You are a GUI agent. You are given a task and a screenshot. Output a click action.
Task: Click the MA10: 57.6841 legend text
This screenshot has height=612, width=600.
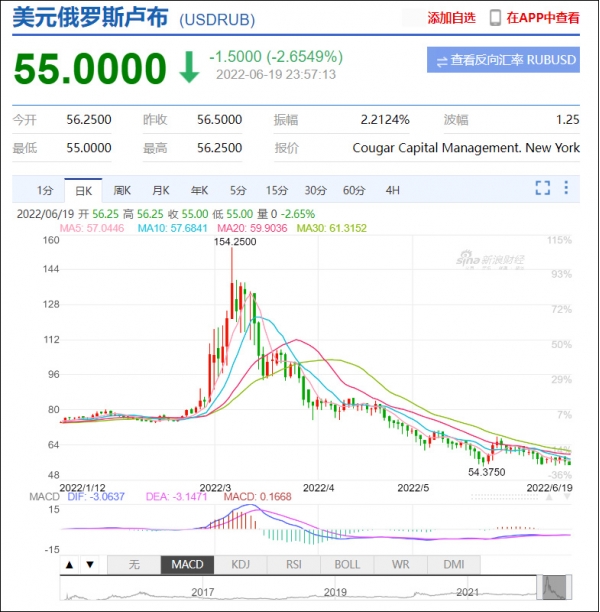173,228
